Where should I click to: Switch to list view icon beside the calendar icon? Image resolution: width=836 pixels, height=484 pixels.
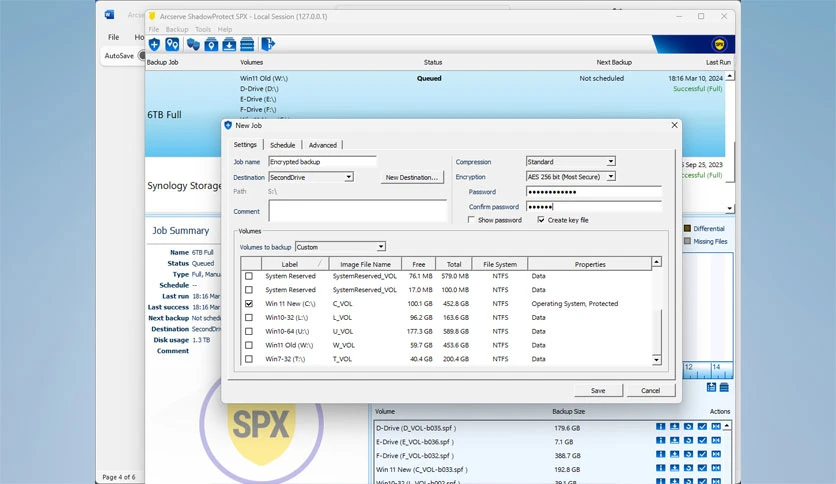(724, 388)
